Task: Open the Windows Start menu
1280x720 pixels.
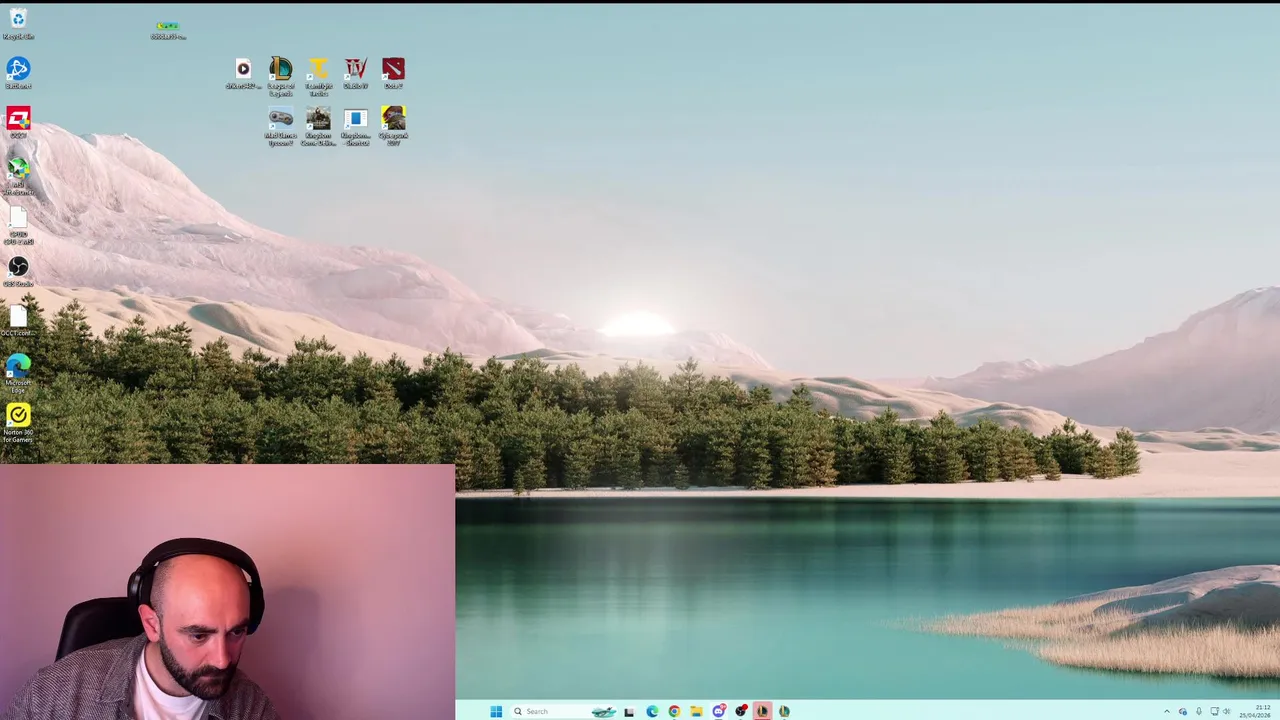Action: pyautogui.click(x=496, y=711)
